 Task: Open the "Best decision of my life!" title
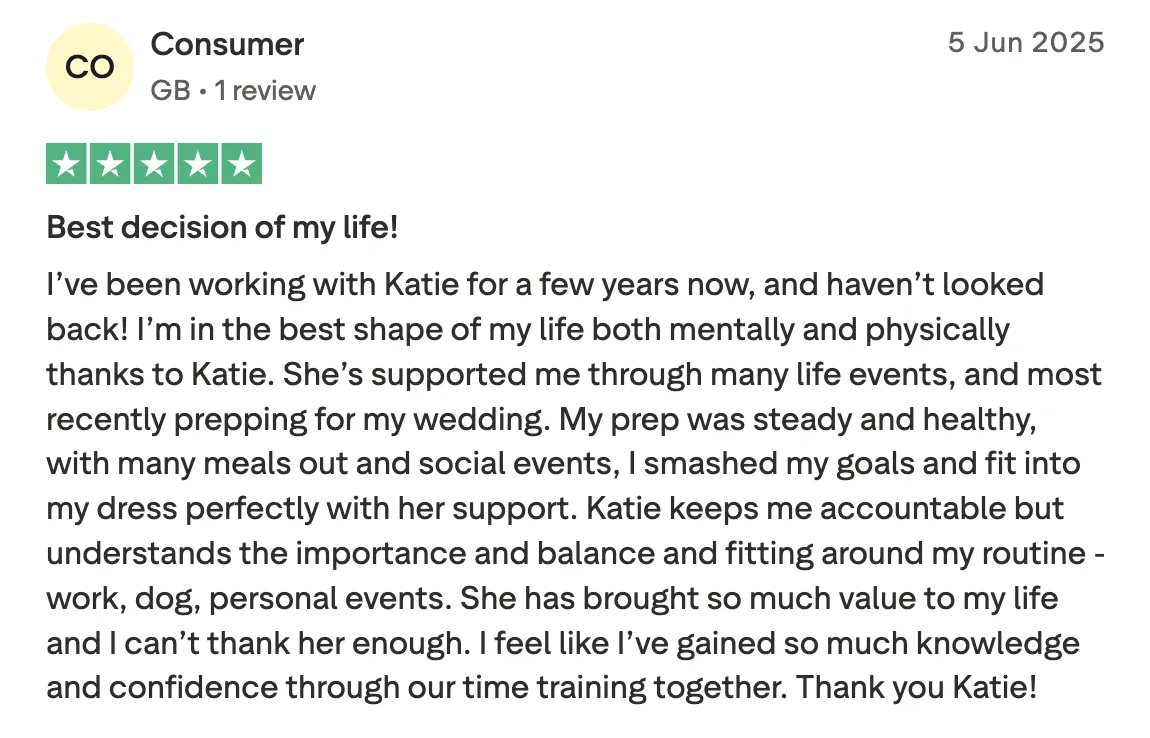[222, 228]
